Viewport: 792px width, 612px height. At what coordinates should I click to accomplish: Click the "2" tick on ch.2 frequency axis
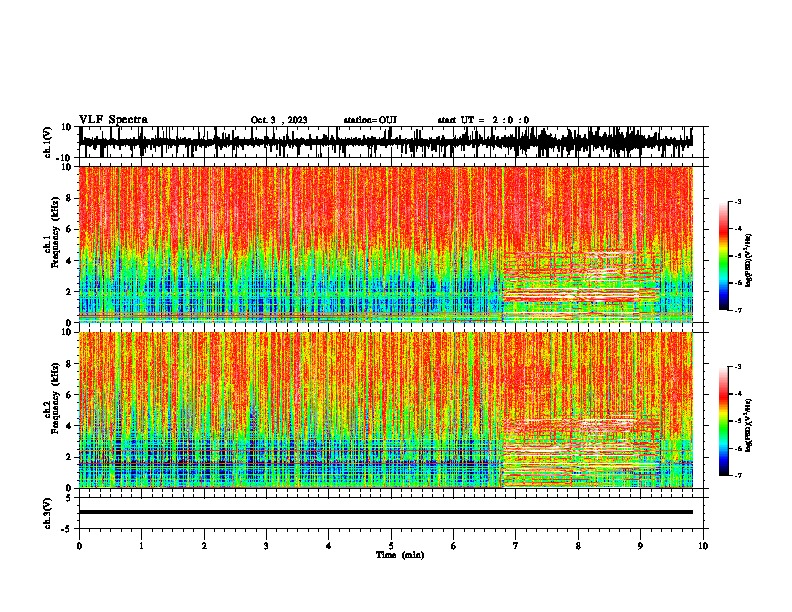tap(70, 457)
